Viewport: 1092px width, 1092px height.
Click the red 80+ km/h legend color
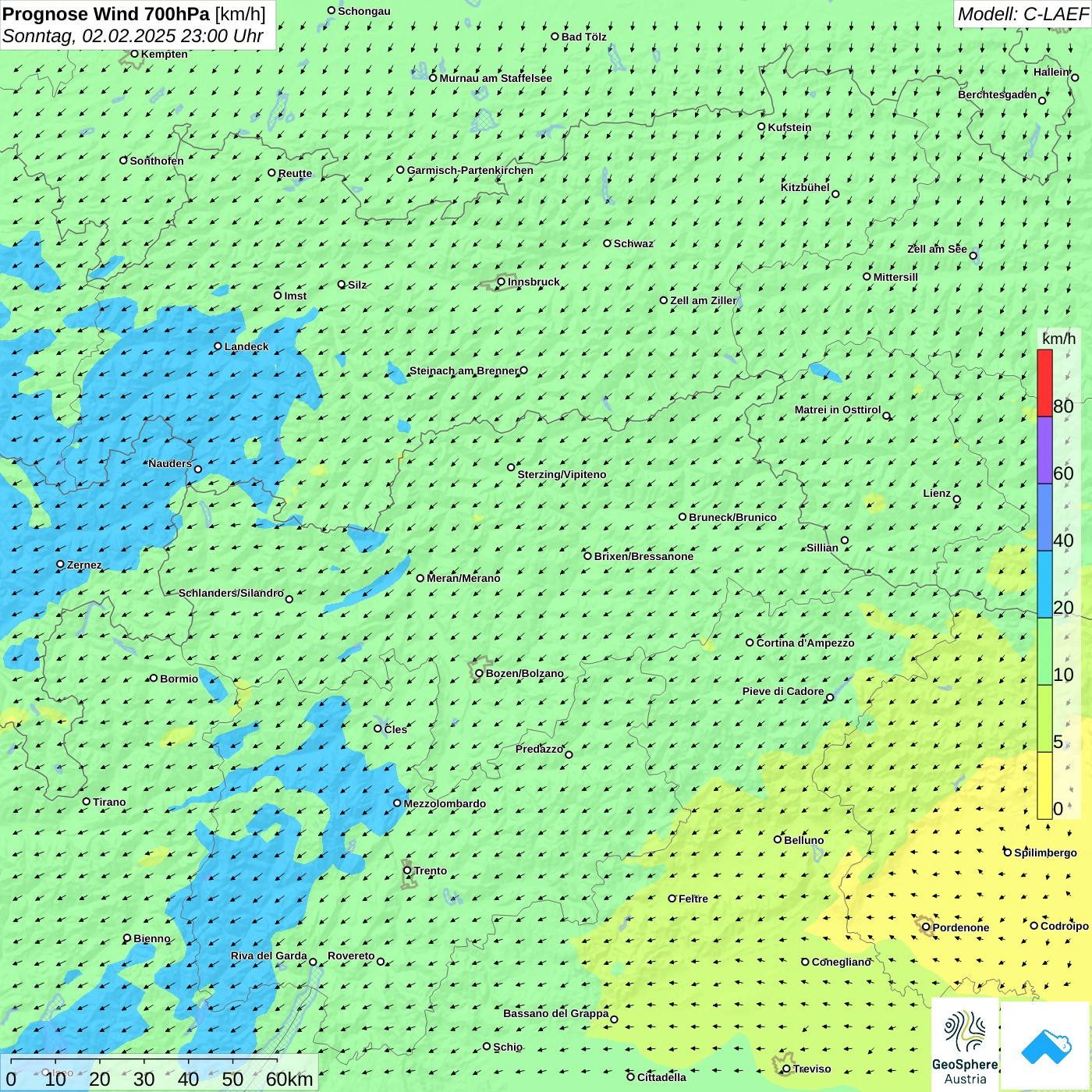tap(1045, 383)
